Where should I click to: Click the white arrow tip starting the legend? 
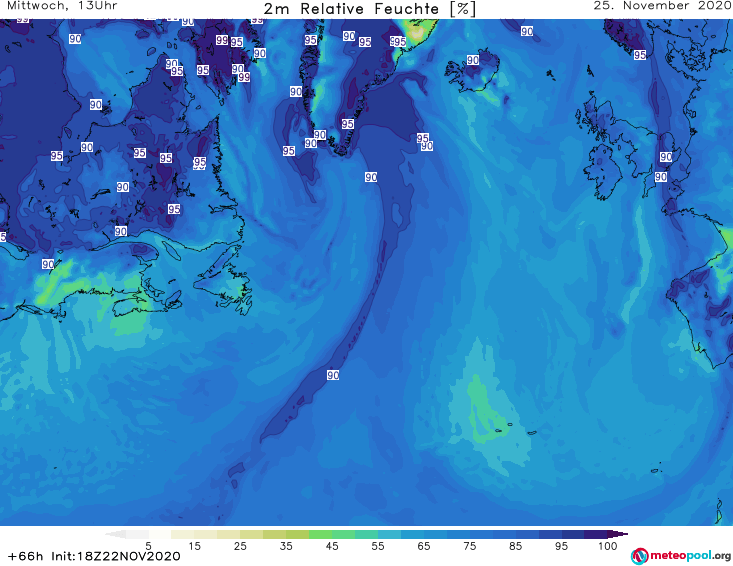pos(115,534)
